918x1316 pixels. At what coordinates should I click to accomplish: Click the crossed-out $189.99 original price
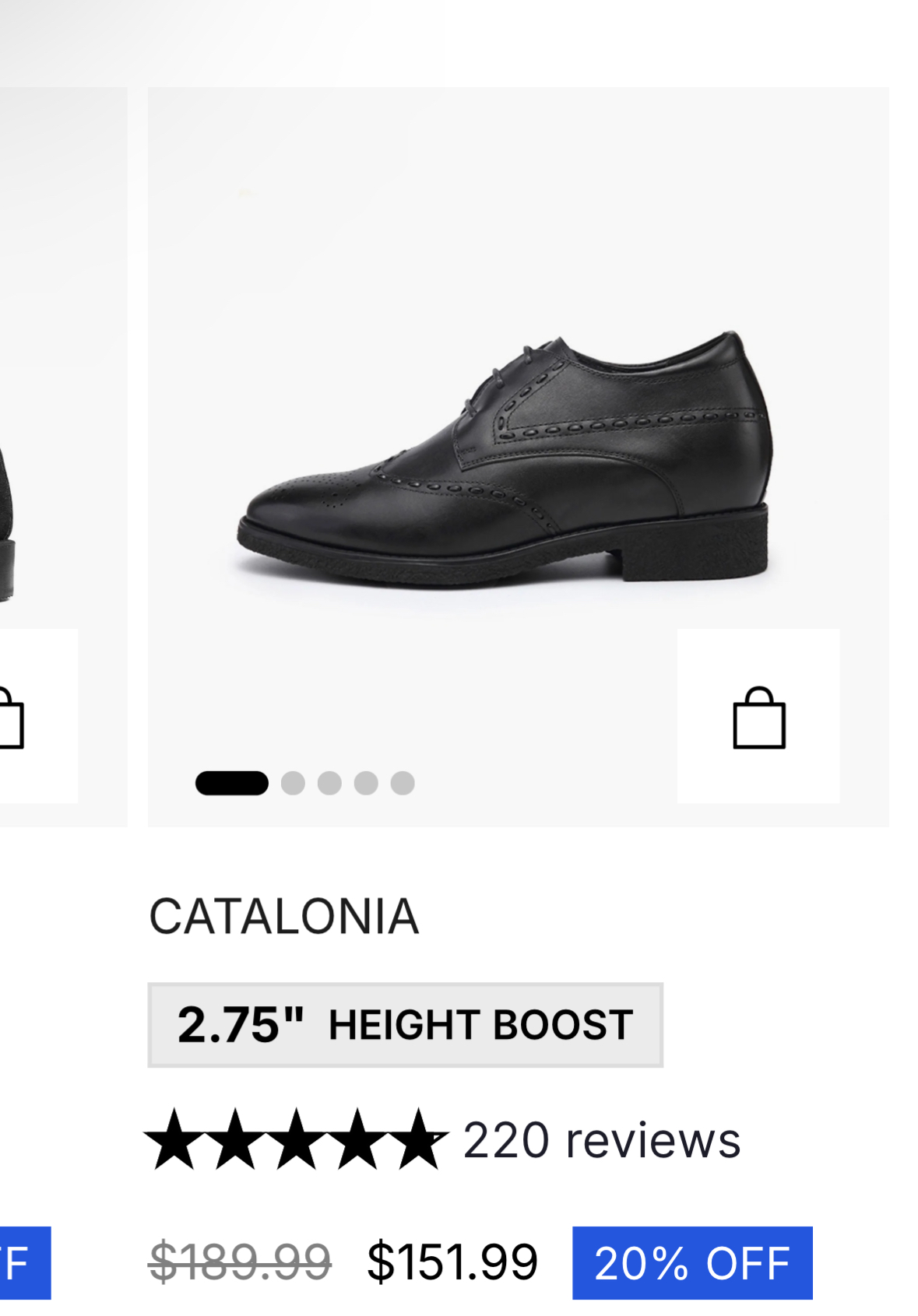point(240,1262)
